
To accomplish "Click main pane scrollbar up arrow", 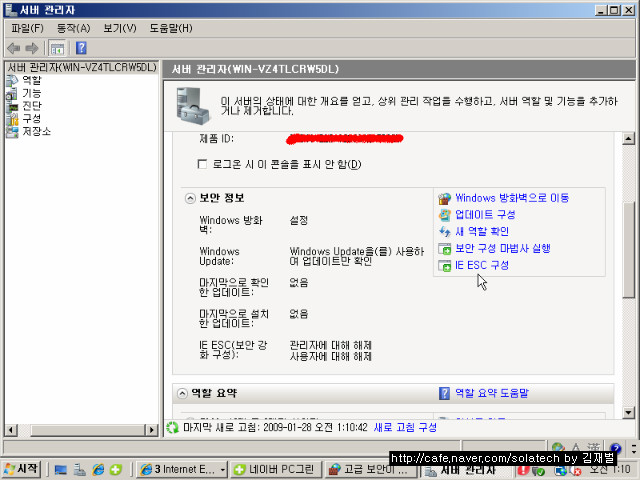I will coord(629,139).
